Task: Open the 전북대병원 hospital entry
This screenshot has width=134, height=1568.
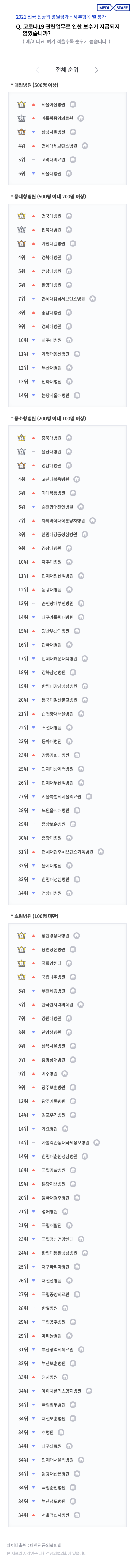Action: (51, 230)
